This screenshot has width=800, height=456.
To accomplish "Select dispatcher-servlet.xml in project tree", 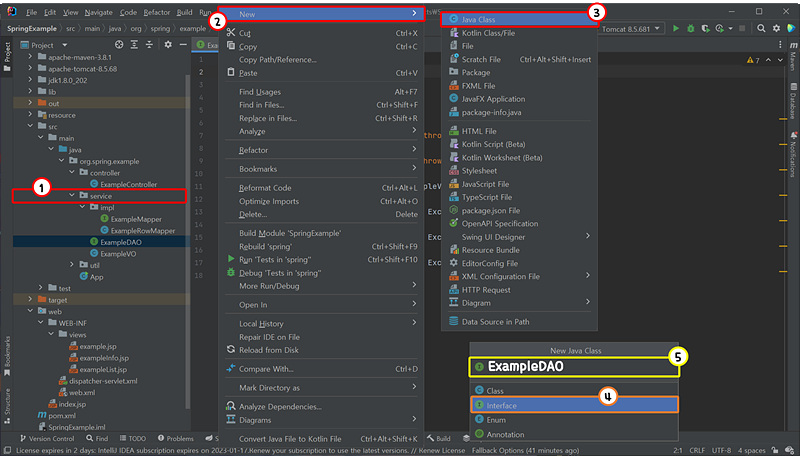I will [x=103, y=381].
